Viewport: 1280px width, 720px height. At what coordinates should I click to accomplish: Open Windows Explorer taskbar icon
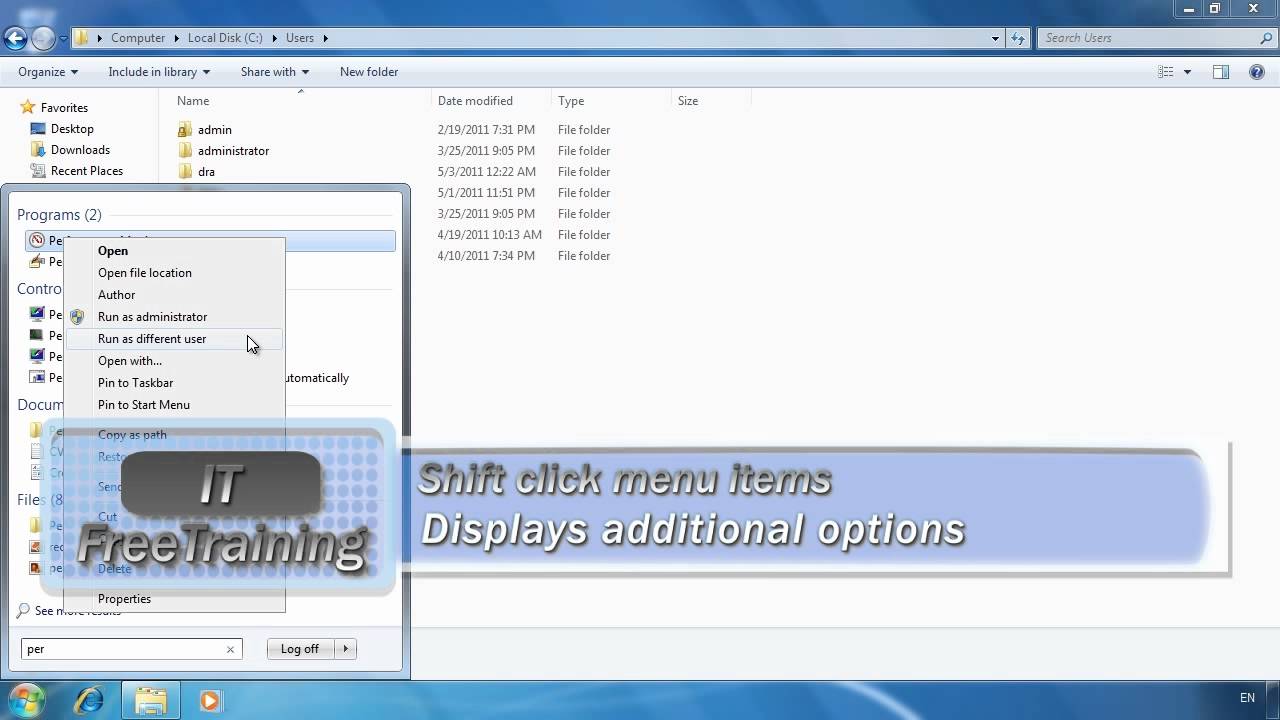tap(151, 700)
